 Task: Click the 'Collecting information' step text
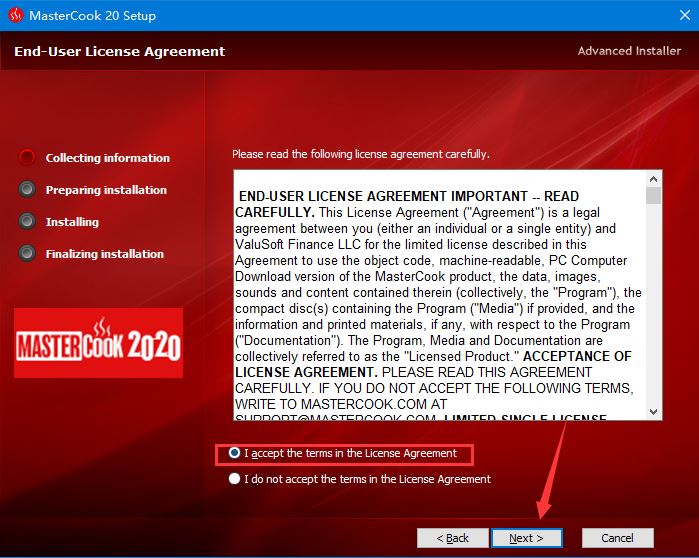(x=108, y=158)
